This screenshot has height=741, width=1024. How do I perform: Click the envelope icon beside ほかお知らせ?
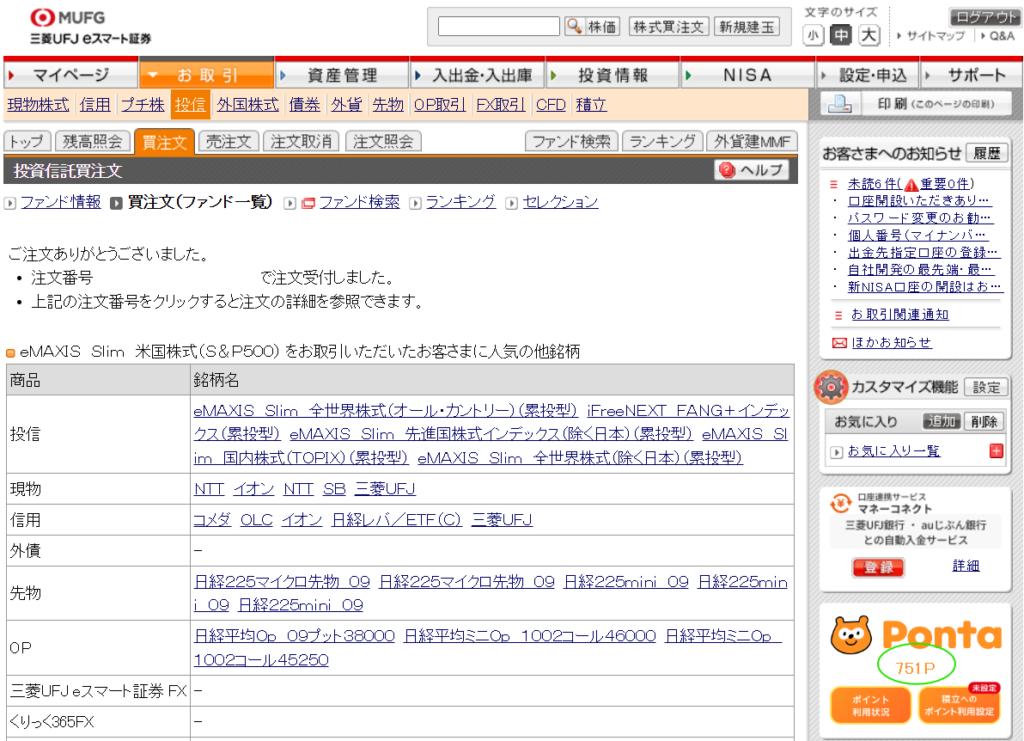click(x=839, y=343)
